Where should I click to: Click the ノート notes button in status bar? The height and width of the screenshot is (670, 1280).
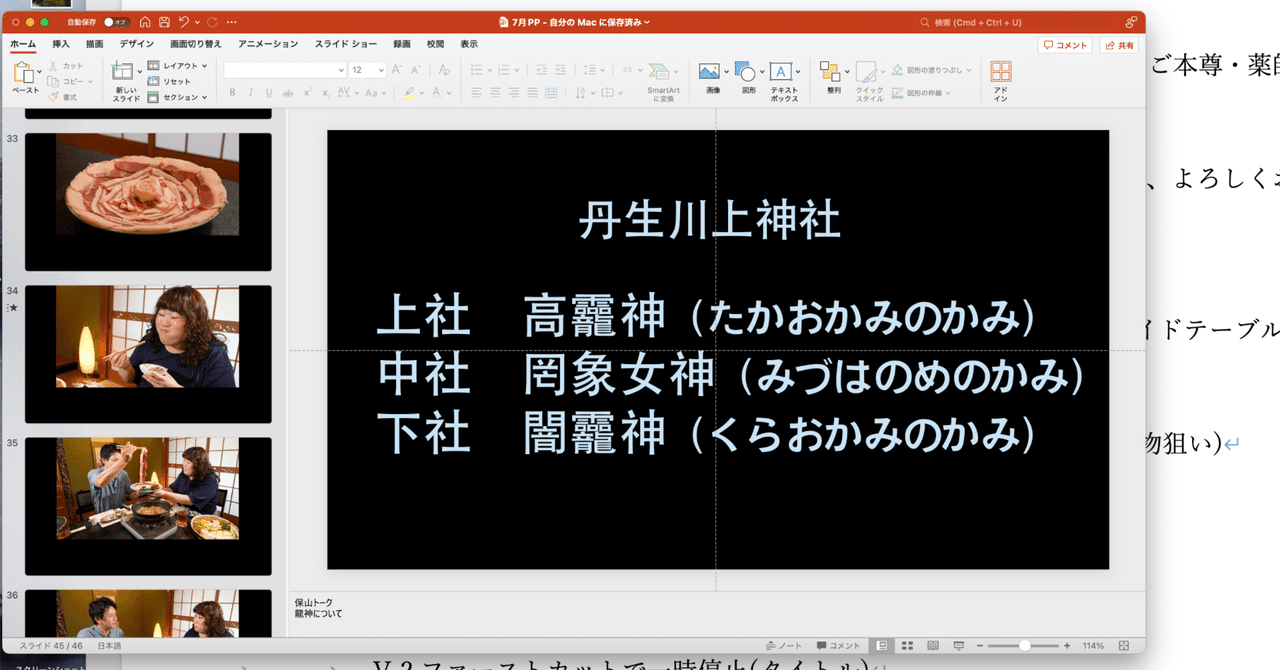pyautogui.click(x=784, y=646)
